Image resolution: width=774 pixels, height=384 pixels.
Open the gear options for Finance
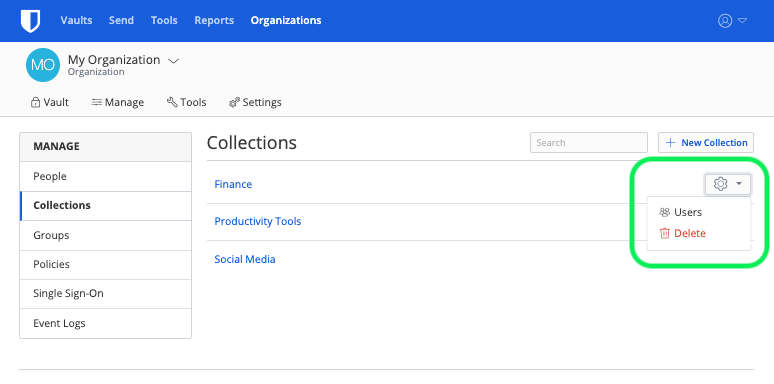click(728, 184)
